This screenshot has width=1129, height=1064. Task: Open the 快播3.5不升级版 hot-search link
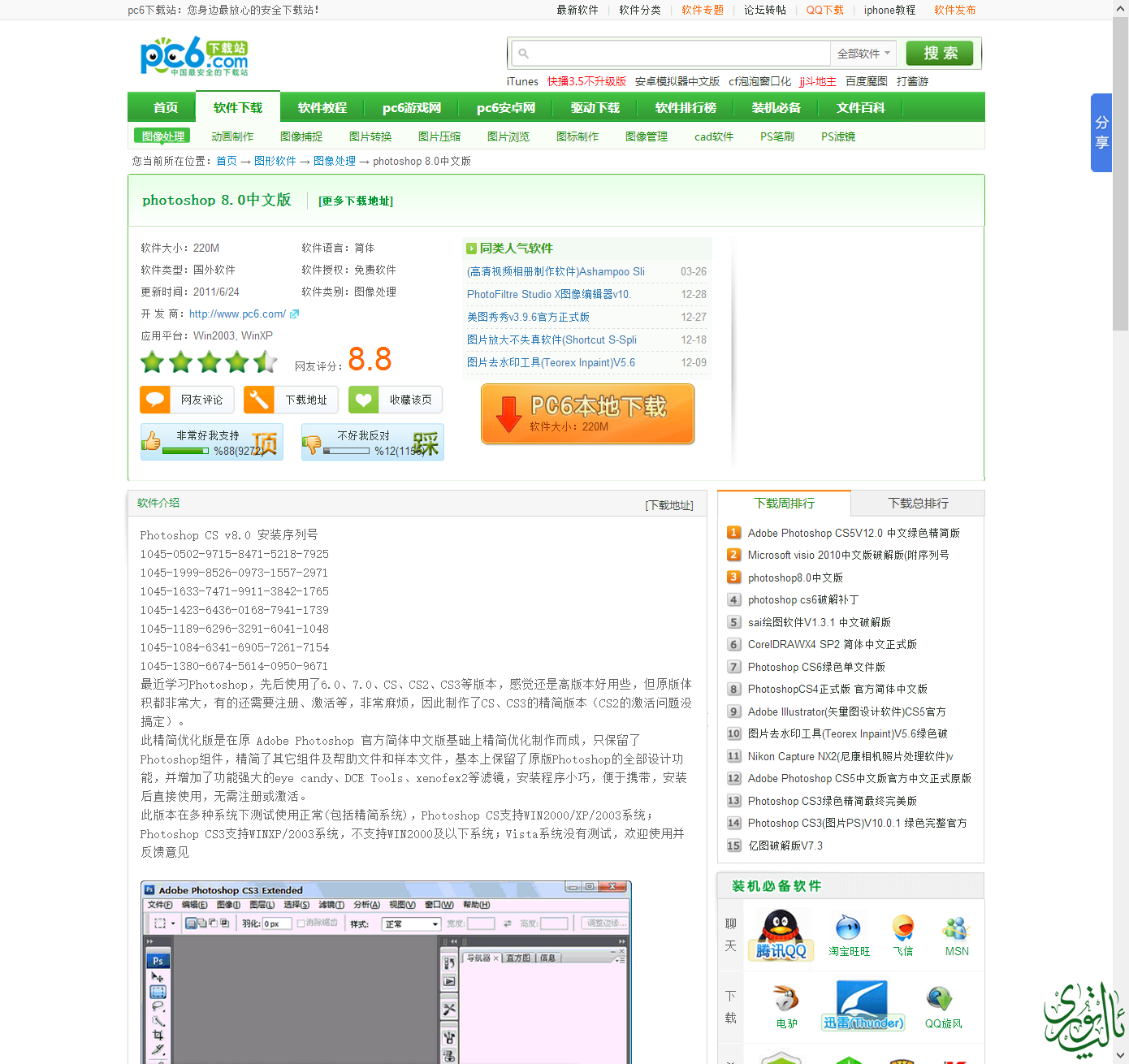click(x=586, y=81)
